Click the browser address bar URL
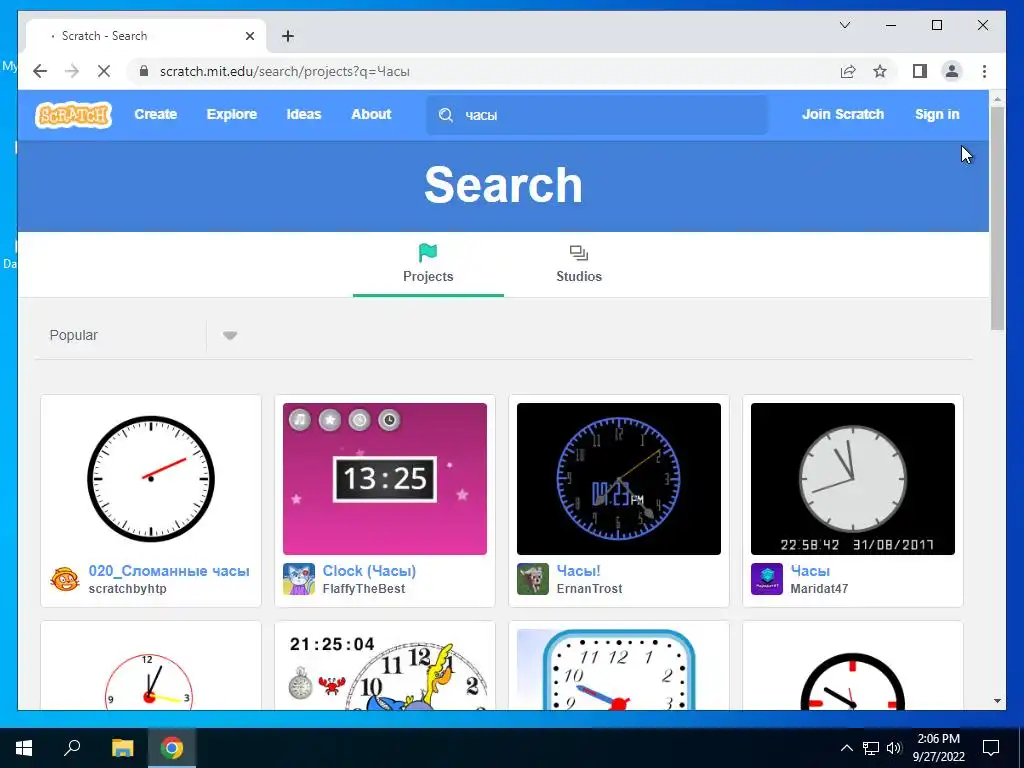 pos(285,72)
